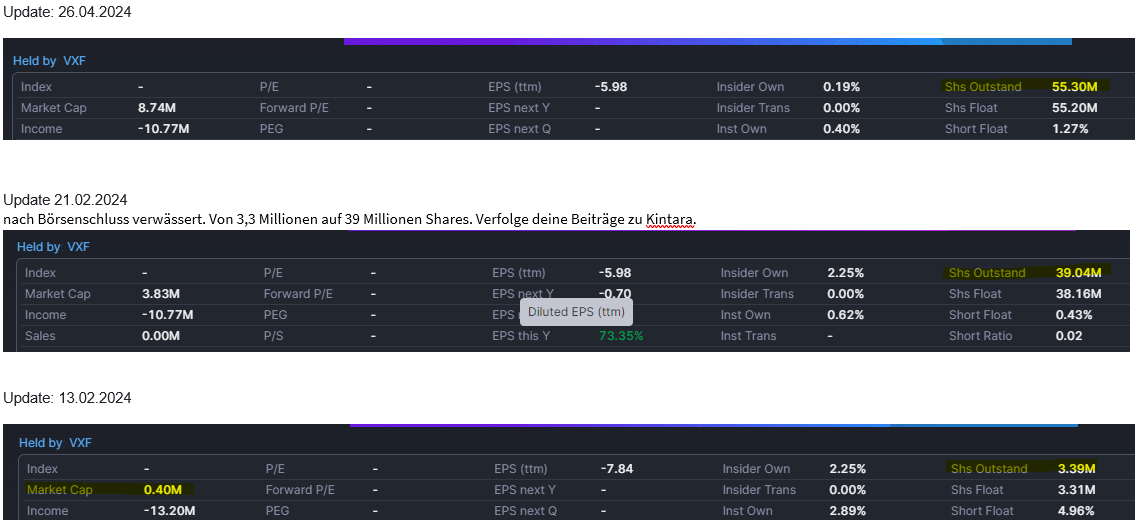Click the underlined word Kintara
Viewport: 1135px width, 529px height.
pyautogui.click(x=670, y=219)
